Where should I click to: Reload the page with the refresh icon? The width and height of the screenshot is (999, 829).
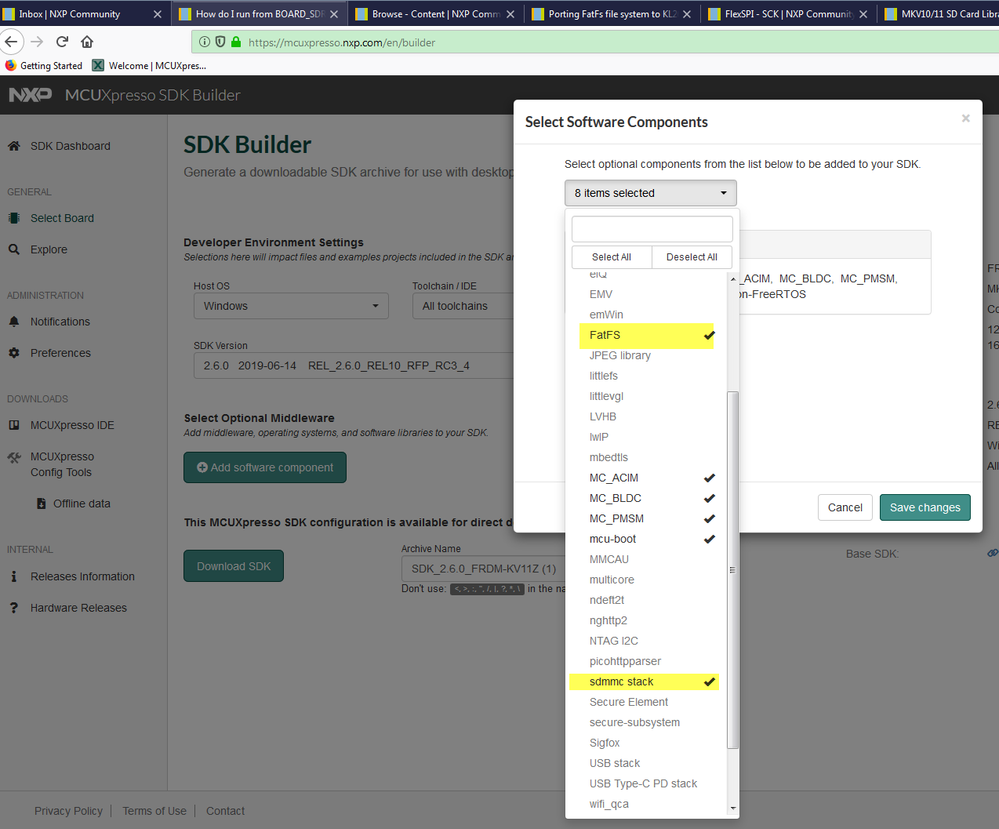point(62,42)
